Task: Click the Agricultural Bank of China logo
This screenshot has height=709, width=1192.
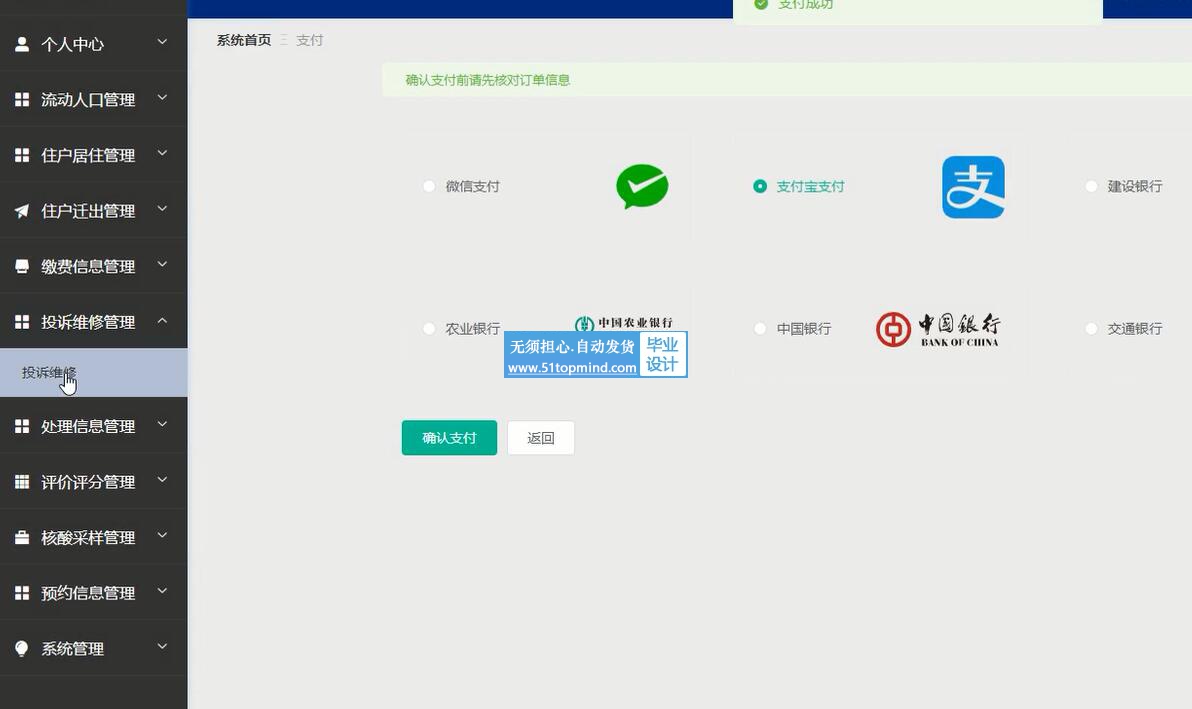Action: pos(623,324)
